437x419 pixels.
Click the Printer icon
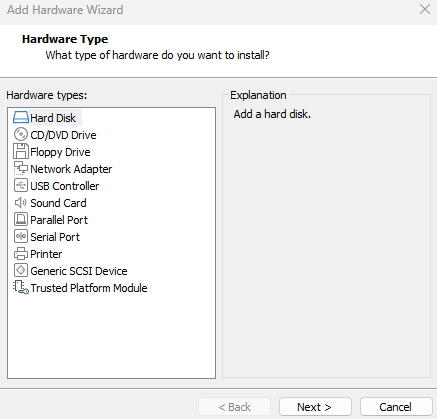click(21, 254)
